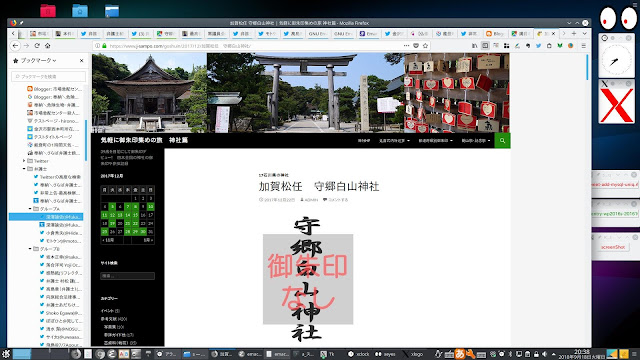640x360 pixels.
Task: Click the あ input method tray icon
Action: click(x=460, y=354)
